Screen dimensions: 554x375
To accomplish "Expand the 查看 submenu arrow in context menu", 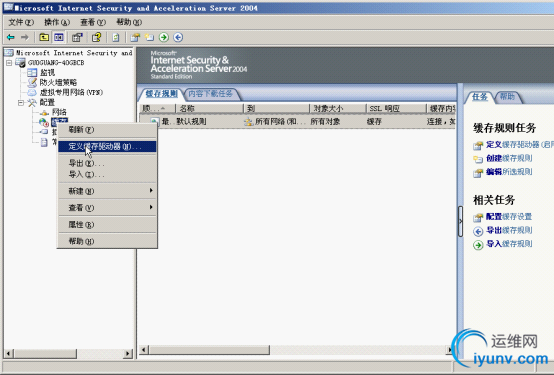I will coord(151,207).
